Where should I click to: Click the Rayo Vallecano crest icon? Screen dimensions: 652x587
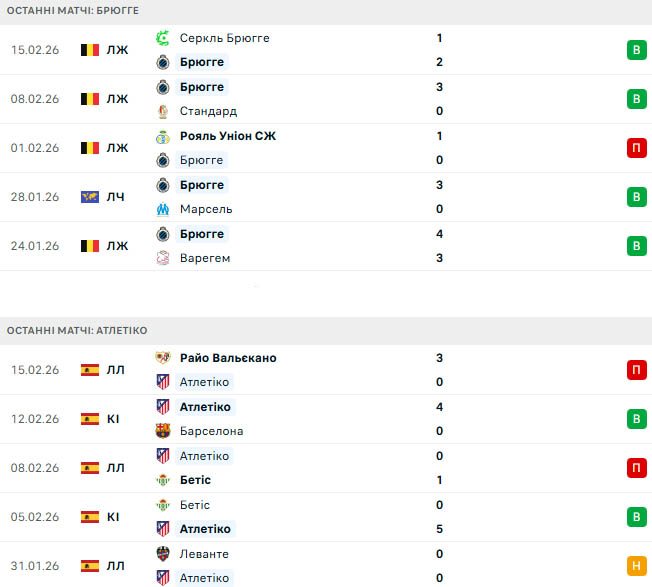(163, 358)
